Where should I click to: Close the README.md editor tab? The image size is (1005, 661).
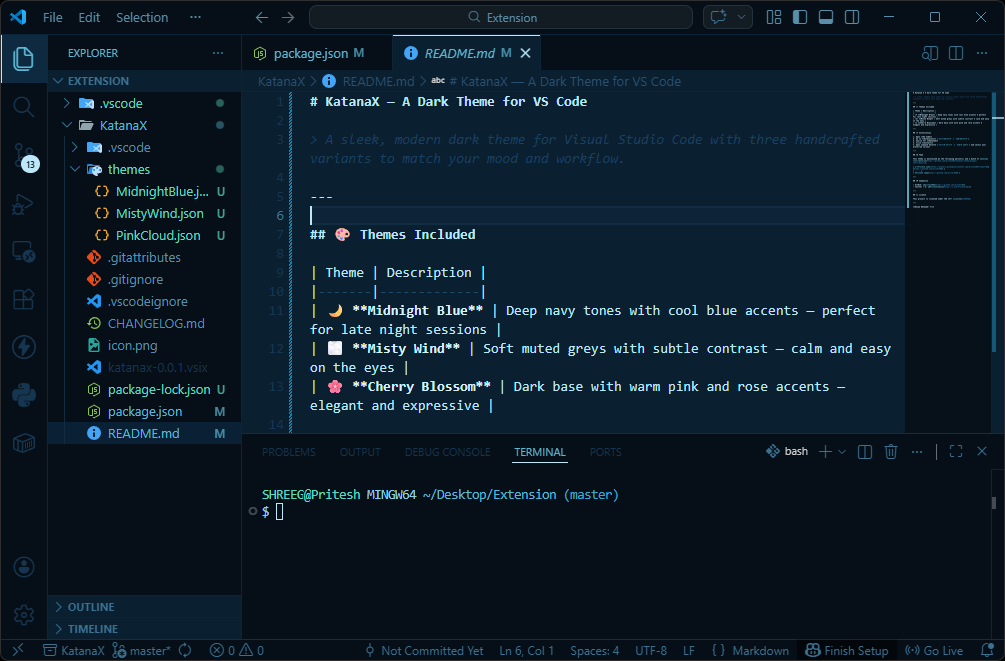(x=526, y=53)
